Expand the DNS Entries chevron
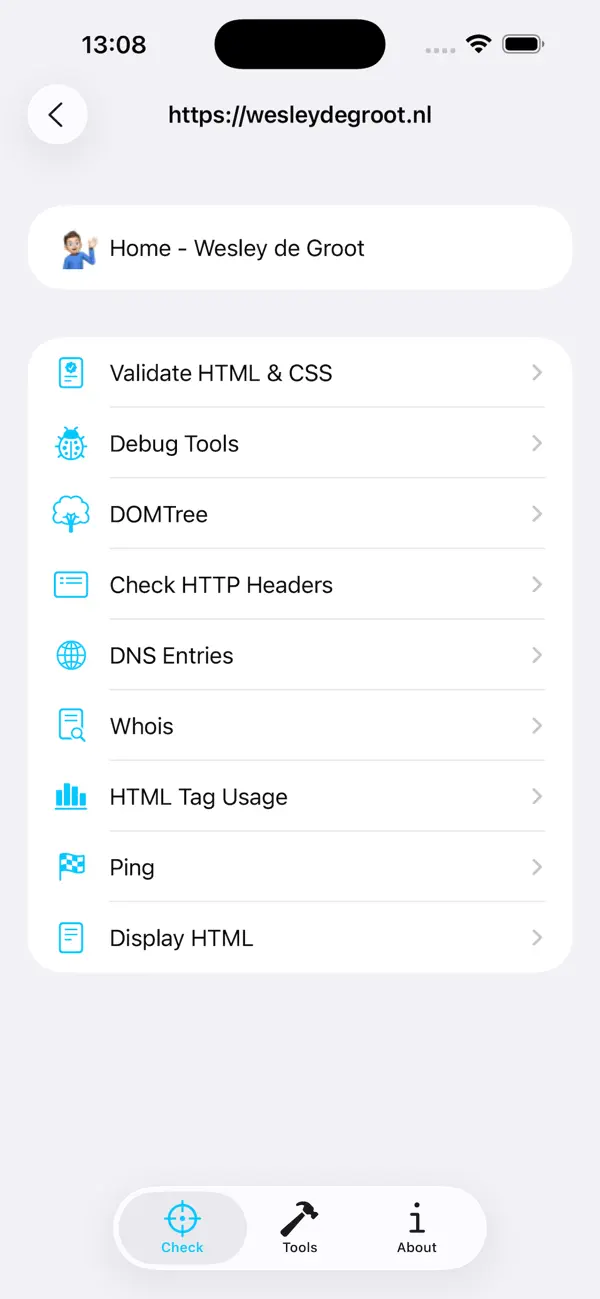This screenshot has width=600, height=1299. pyautogui.click(x=537, y=655)
